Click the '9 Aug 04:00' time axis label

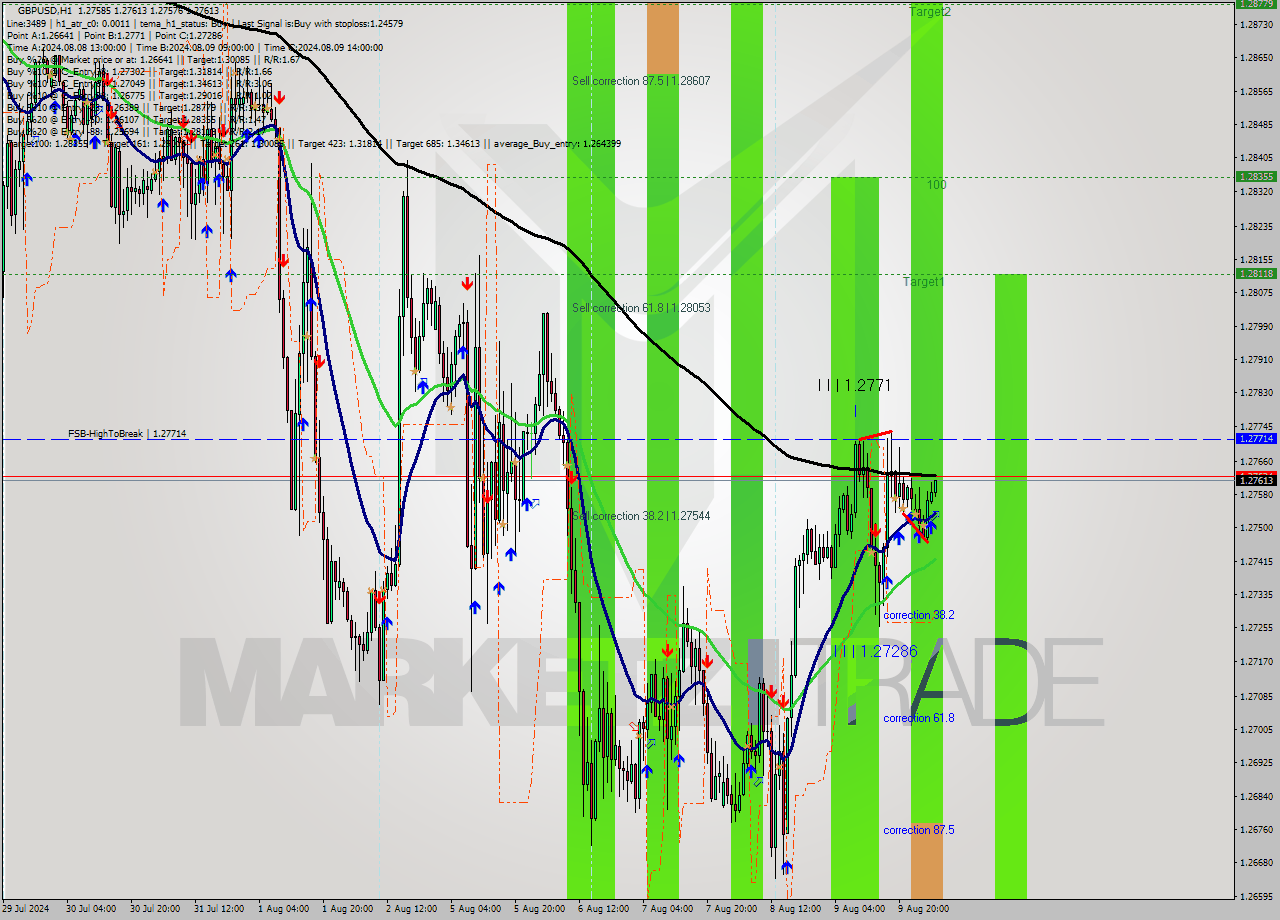(859, 909)
